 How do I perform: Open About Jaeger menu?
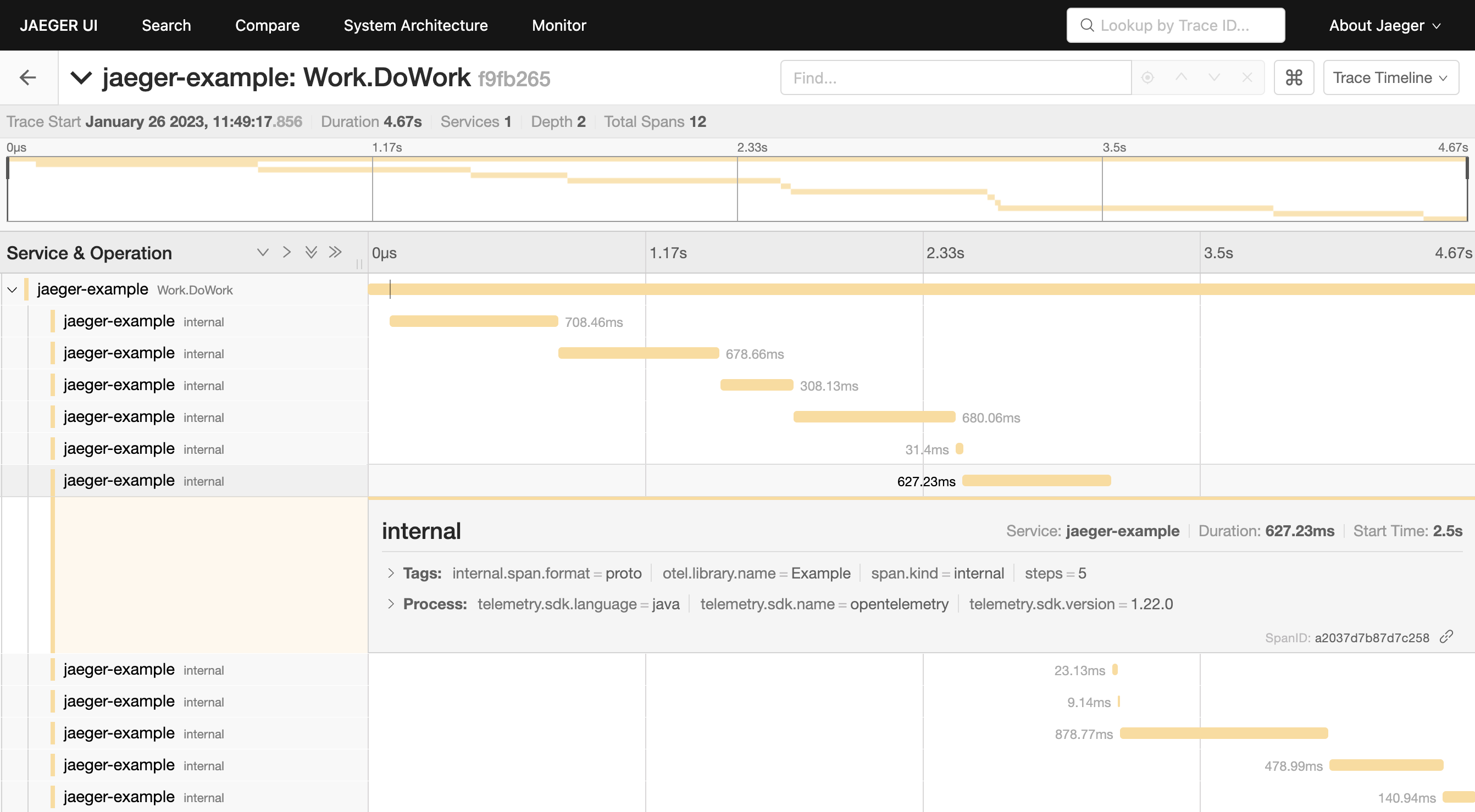[1384, 25]
